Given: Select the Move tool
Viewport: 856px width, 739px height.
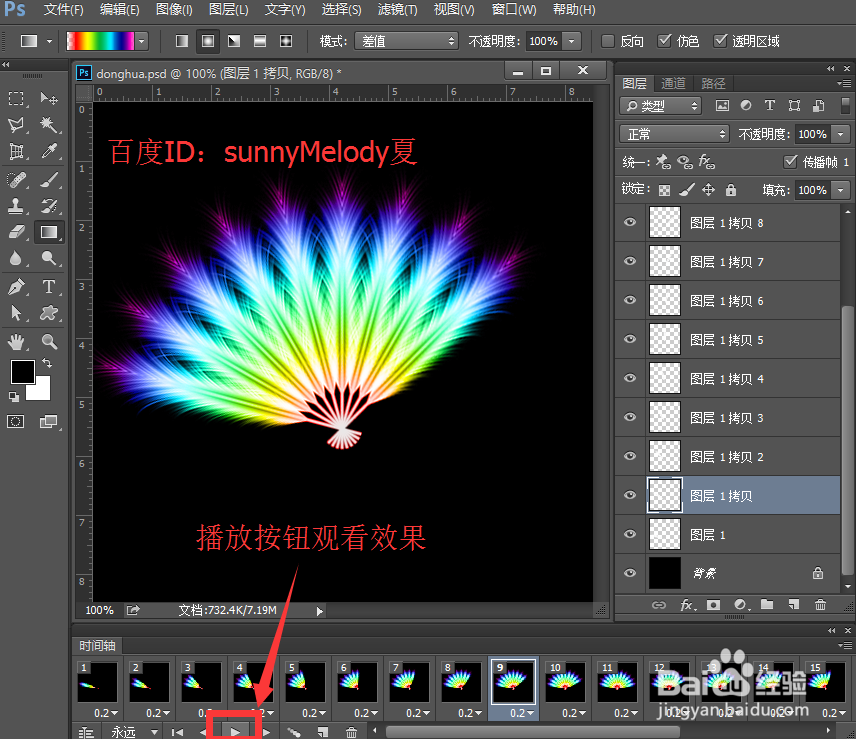Looking at the screenshot, I should pos(49,99).
